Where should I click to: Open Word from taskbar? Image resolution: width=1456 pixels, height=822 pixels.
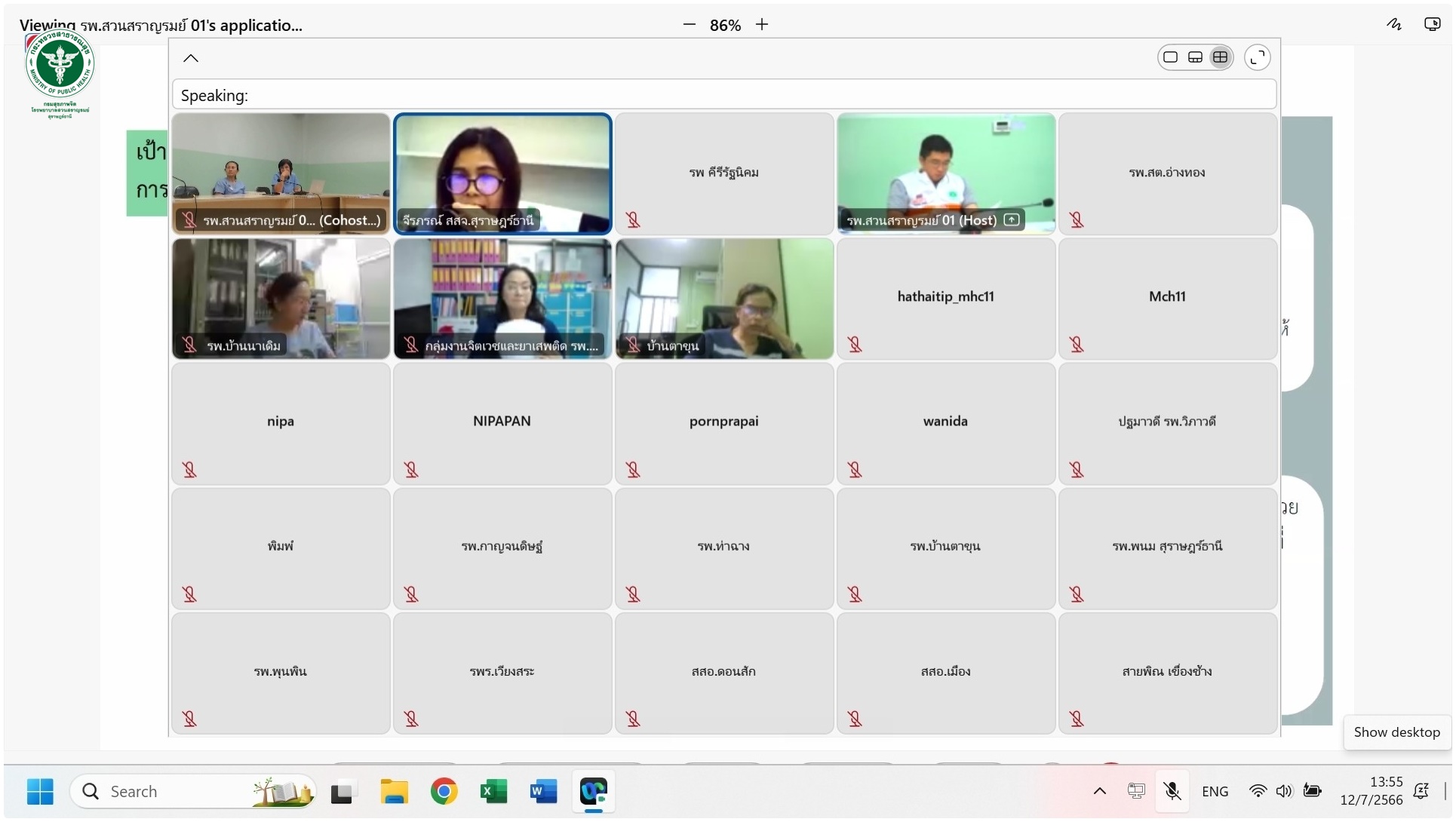tap(543, 791)
